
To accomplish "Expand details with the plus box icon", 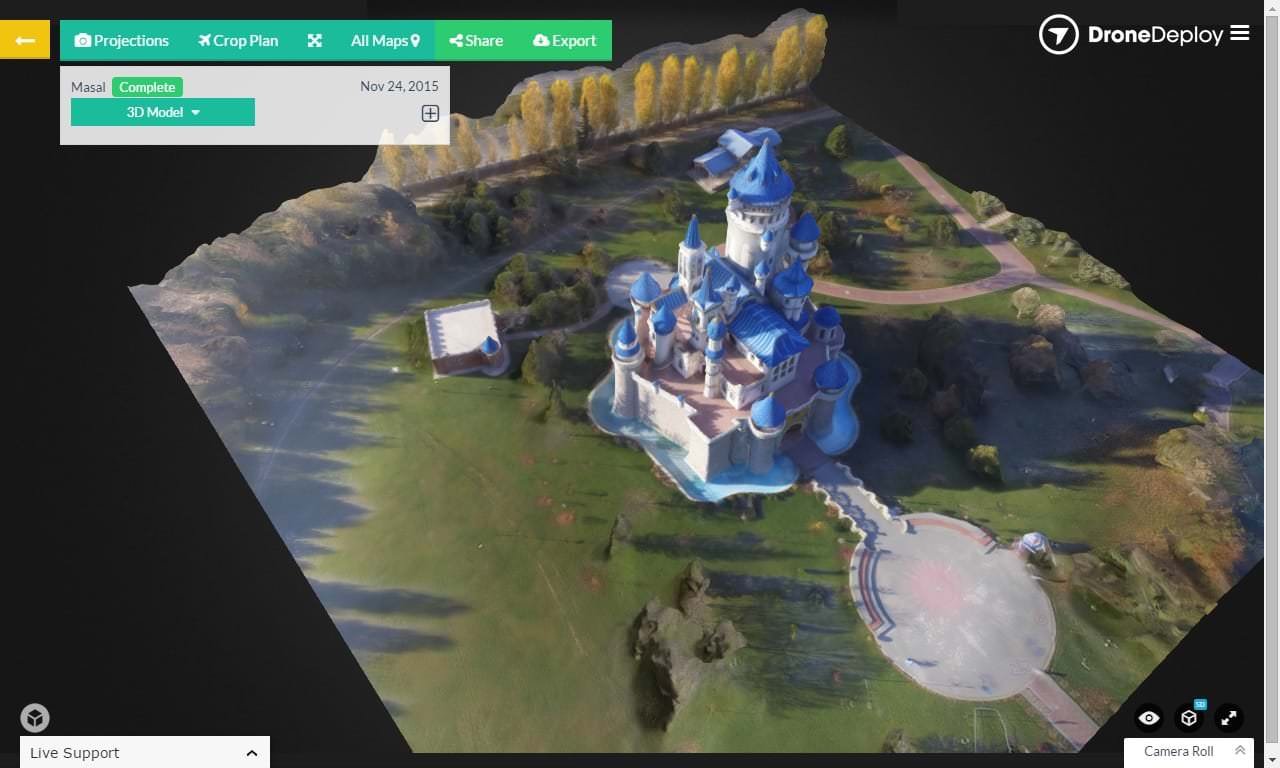I will (x=430, y=113).
